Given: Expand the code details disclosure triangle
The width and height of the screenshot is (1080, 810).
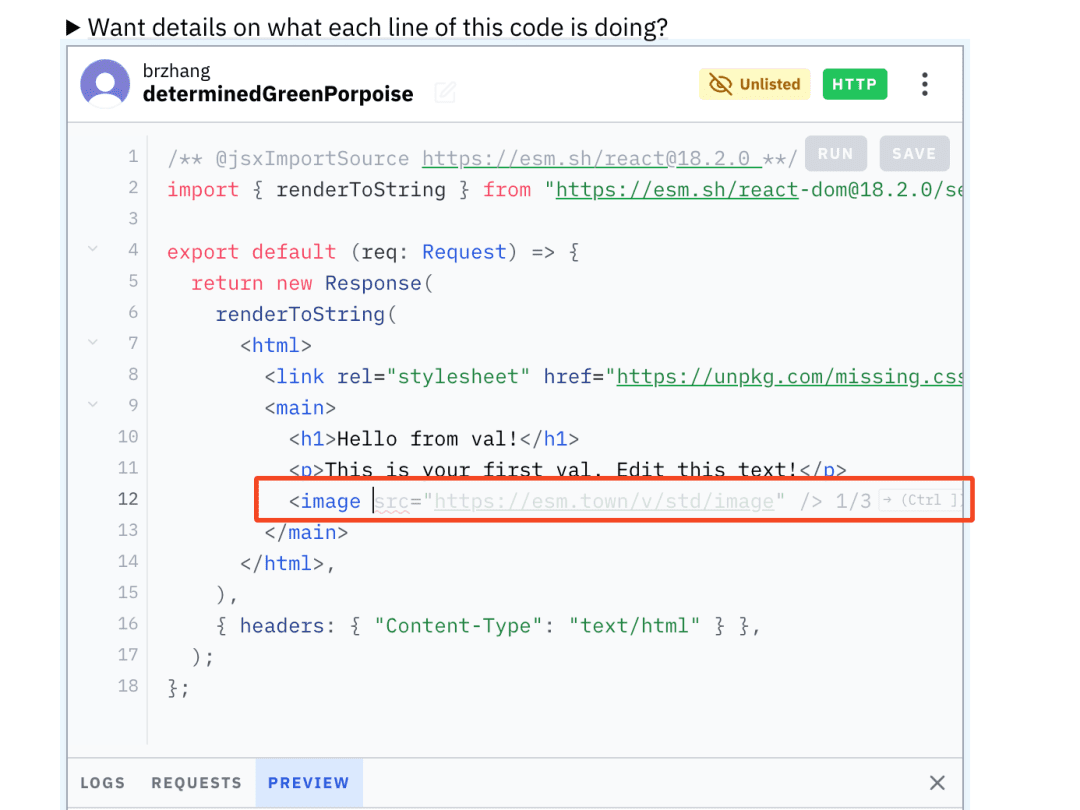Looking at the screenshot, I should pos(73,28).
